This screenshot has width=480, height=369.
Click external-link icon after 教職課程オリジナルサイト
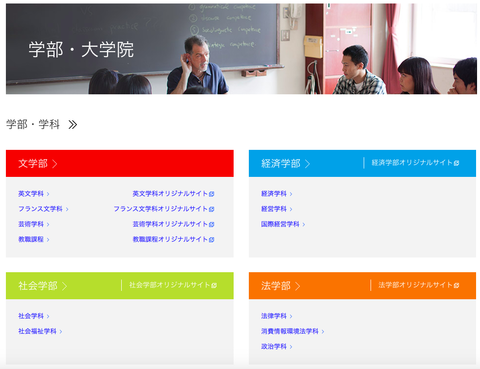point(211,240)
